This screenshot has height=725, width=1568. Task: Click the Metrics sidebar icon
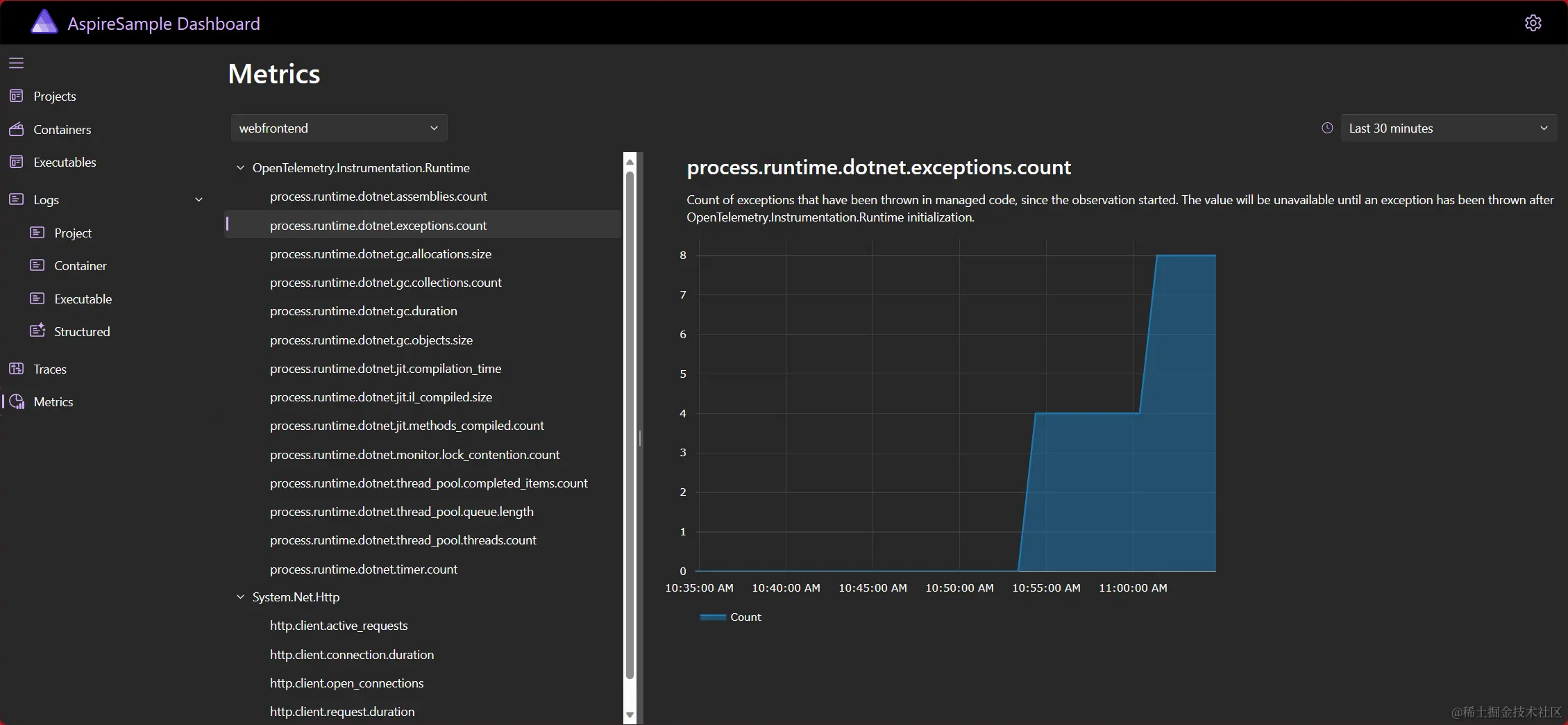(17, 401)
